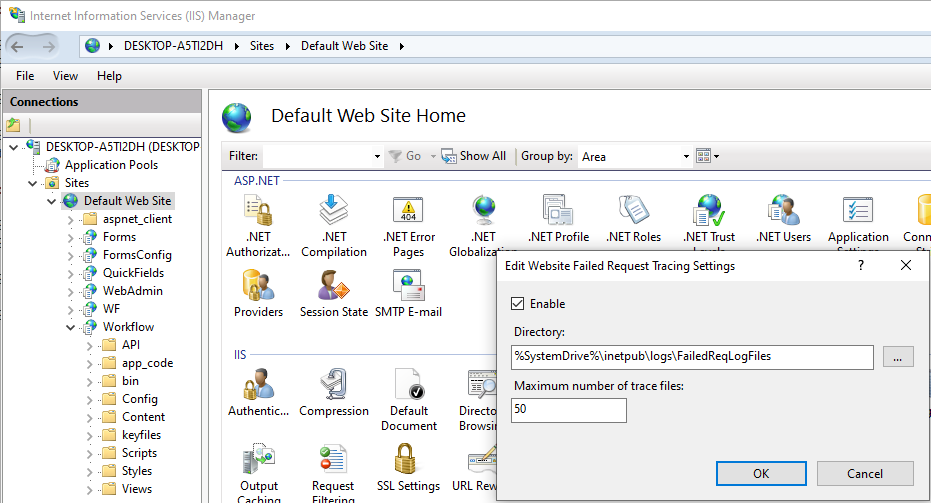Open the Help menu
Image resolution: width=931 pixels, height=503 pixels.
pos(109,76)
